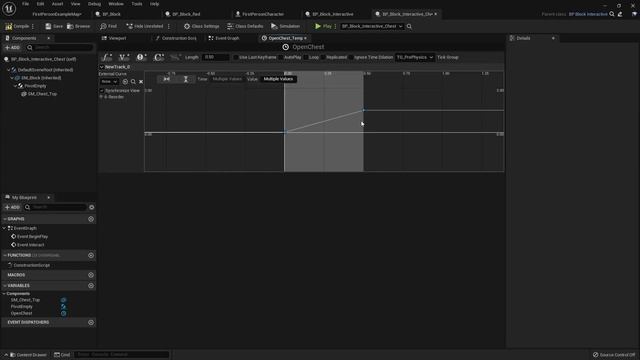Click the Compile blueprint button

(17, 26)
